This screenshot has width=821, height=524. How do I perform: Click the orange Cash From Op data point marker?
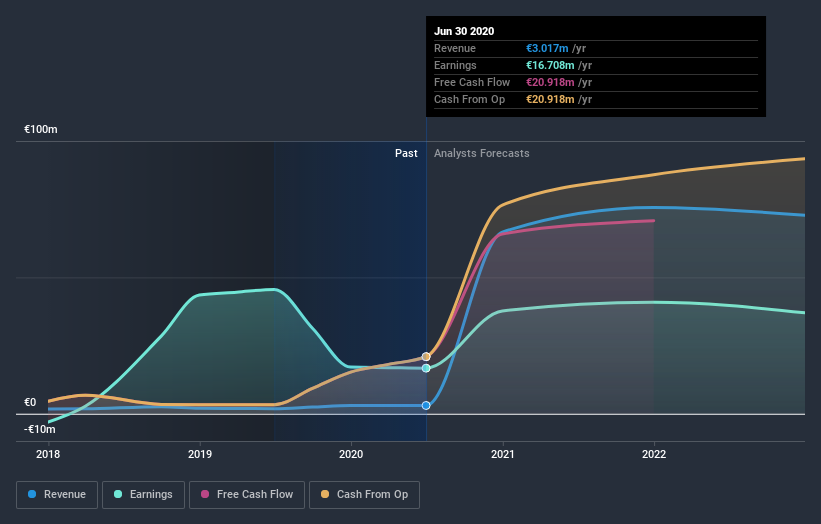pyautogui.click(x=426, y=356)
